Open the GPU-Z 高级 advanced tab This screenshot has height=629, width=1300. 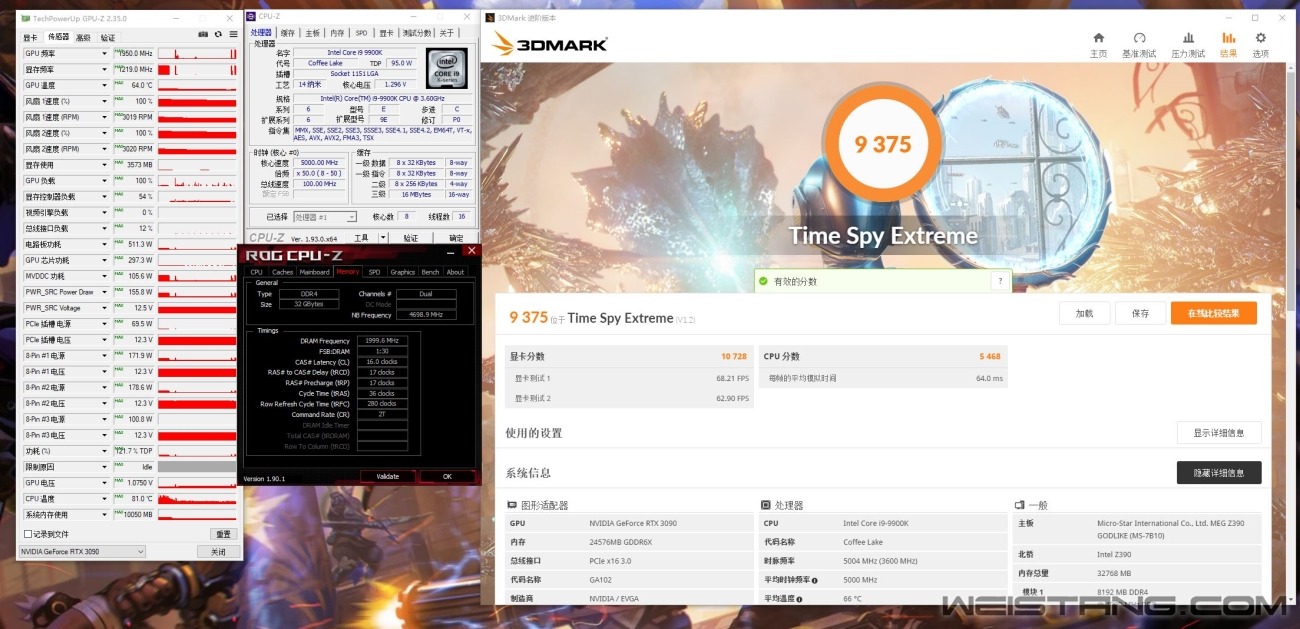point(83,38)
